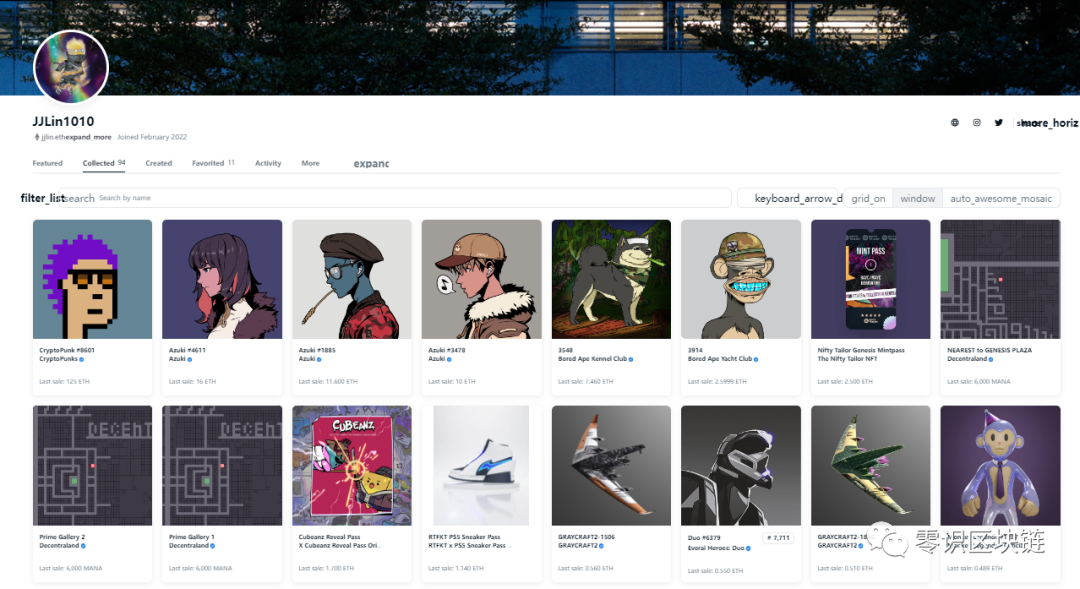The image size is (1080, 589).
Task: Open NEAREST to GENESIS PLAZA land image
Action: point(1000,279)
